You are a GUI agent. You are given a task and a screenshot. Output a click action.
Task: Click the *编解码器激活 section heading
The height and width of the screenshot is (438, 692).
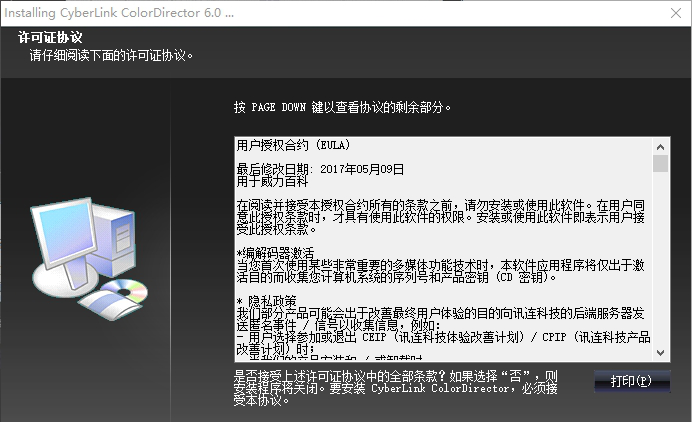(275, 253)
